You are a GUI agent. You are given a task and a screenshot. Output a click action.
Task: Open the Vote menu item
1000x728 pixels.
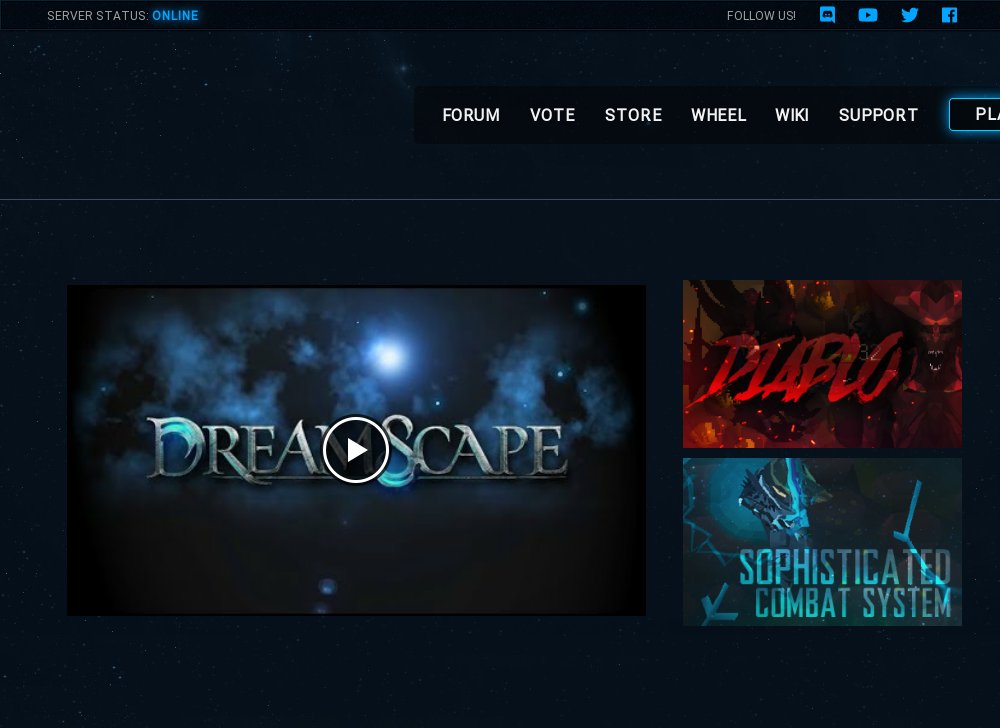[x=552, y=115]
